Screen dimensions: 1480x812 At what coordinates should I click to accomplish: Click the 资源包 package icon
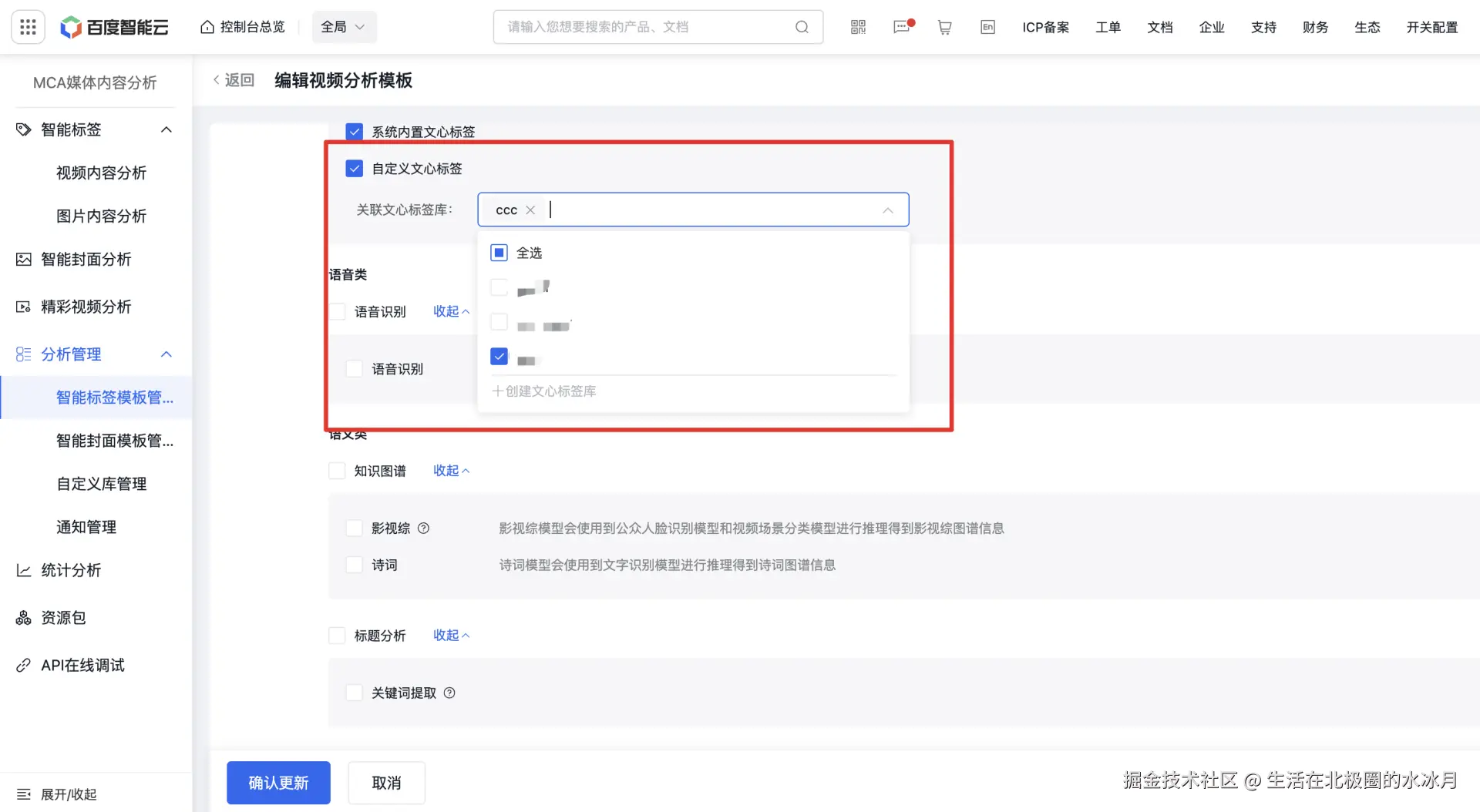click(24, 618)
